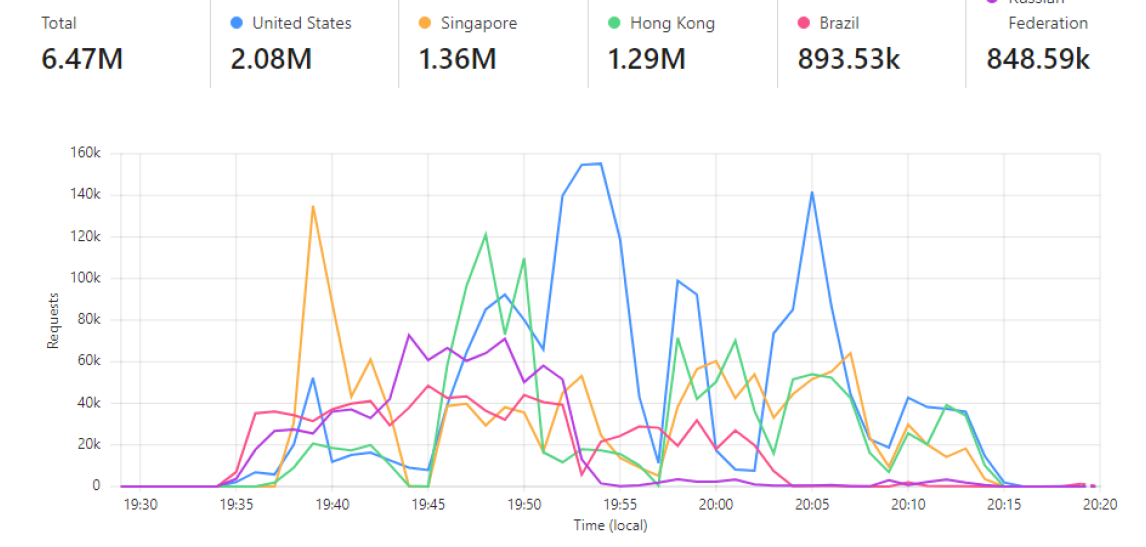1146x547 pixels.
Task: Click the highest blue peak near 19:54
Action: [600, 163]
